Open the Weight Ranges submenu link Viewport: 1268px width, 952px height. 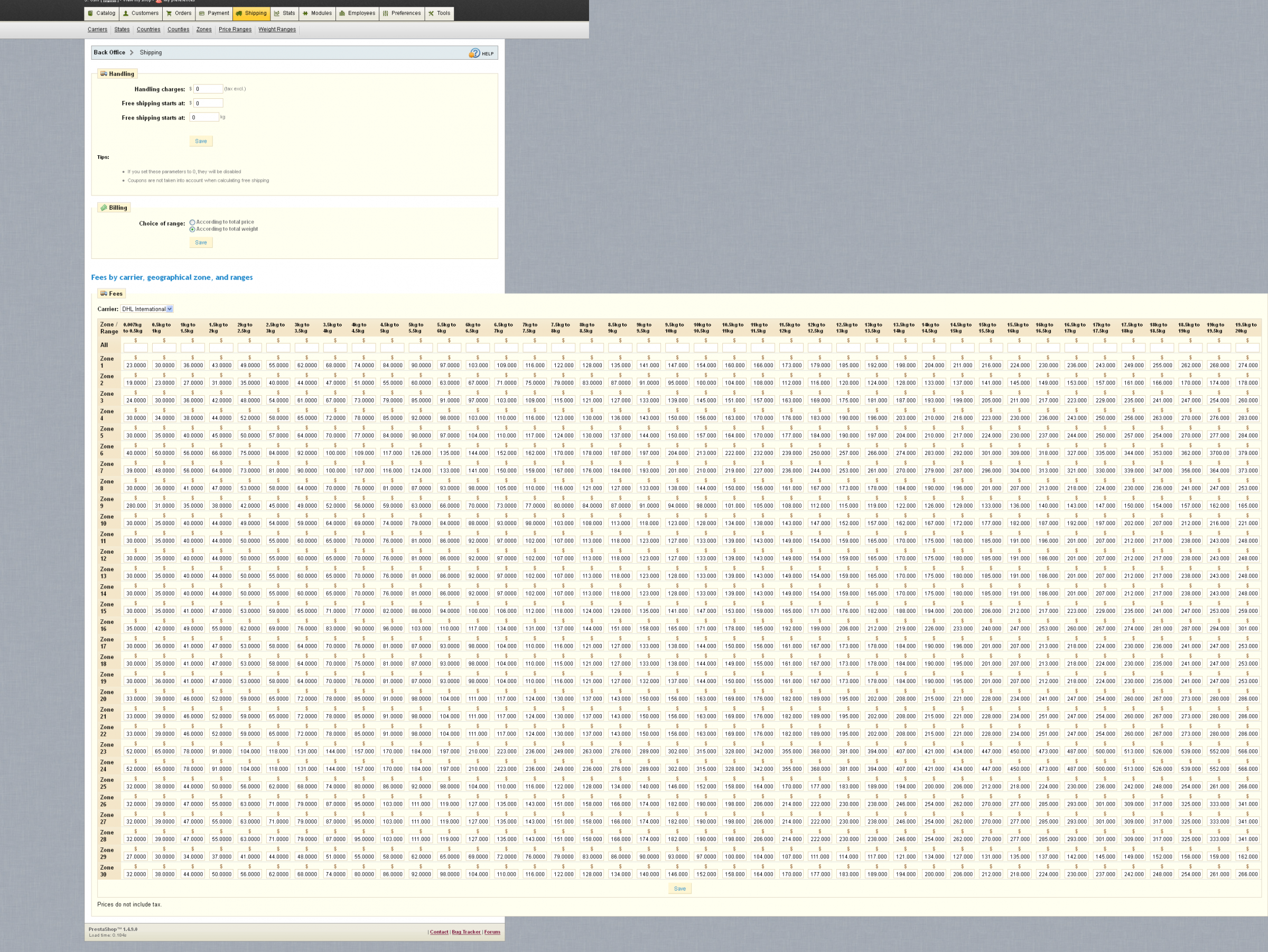point(277,29)
